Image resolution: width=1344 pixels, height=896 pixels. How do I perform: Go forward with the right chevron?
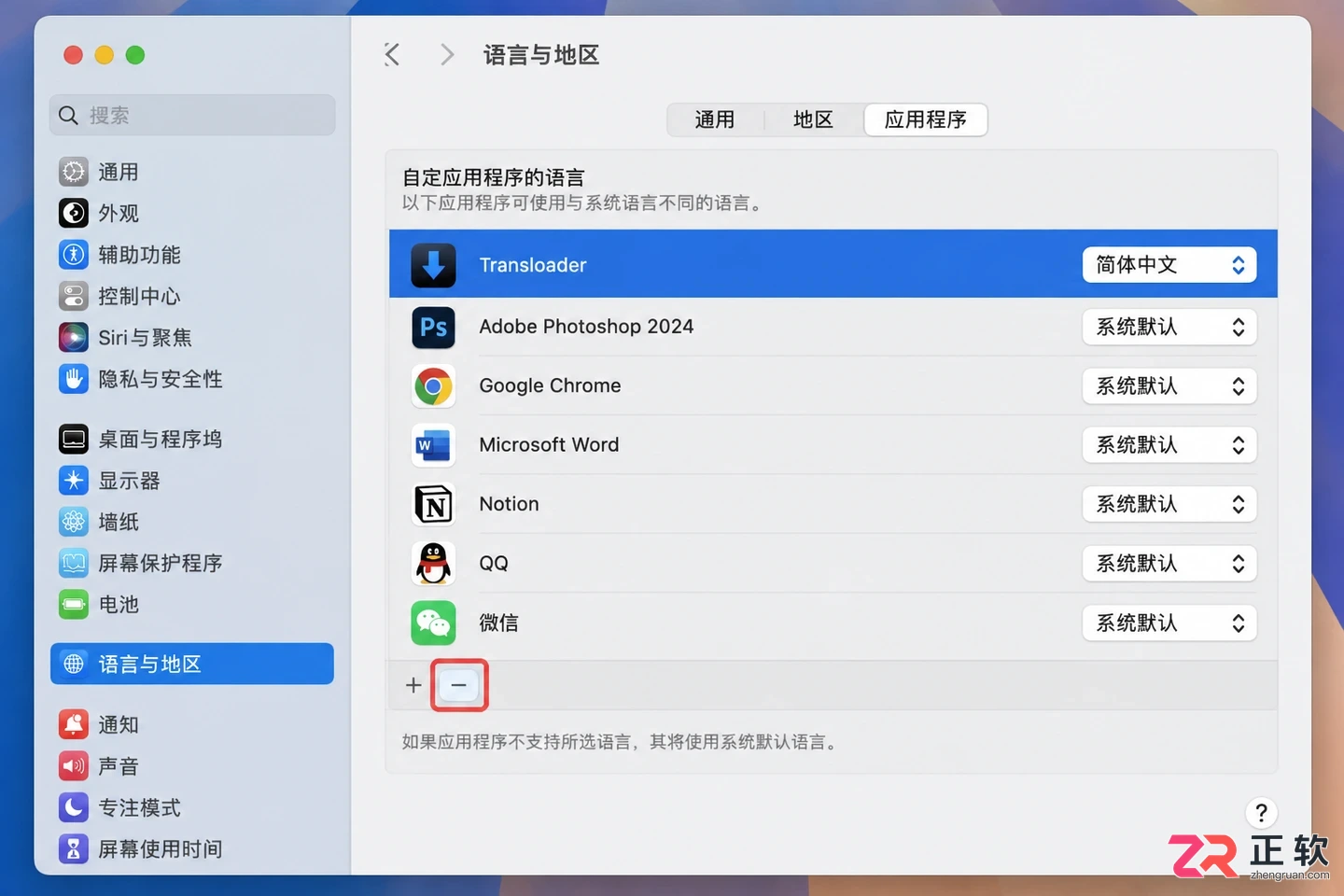point(447,55)
